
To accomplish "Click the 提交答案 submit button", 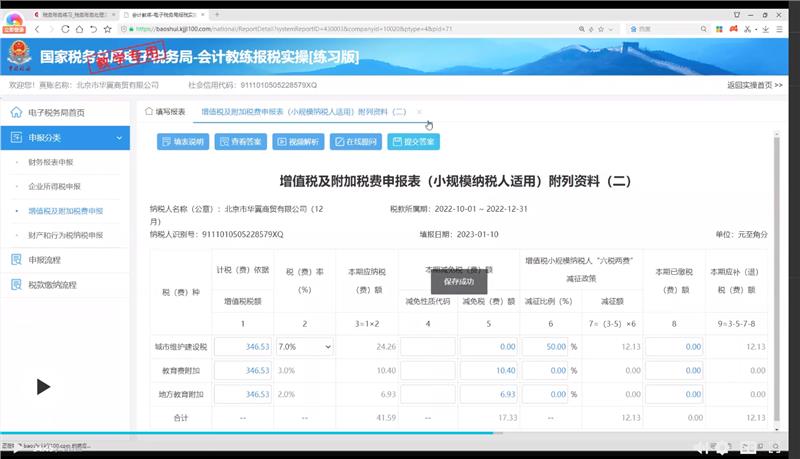I will (x=414, y=142).
